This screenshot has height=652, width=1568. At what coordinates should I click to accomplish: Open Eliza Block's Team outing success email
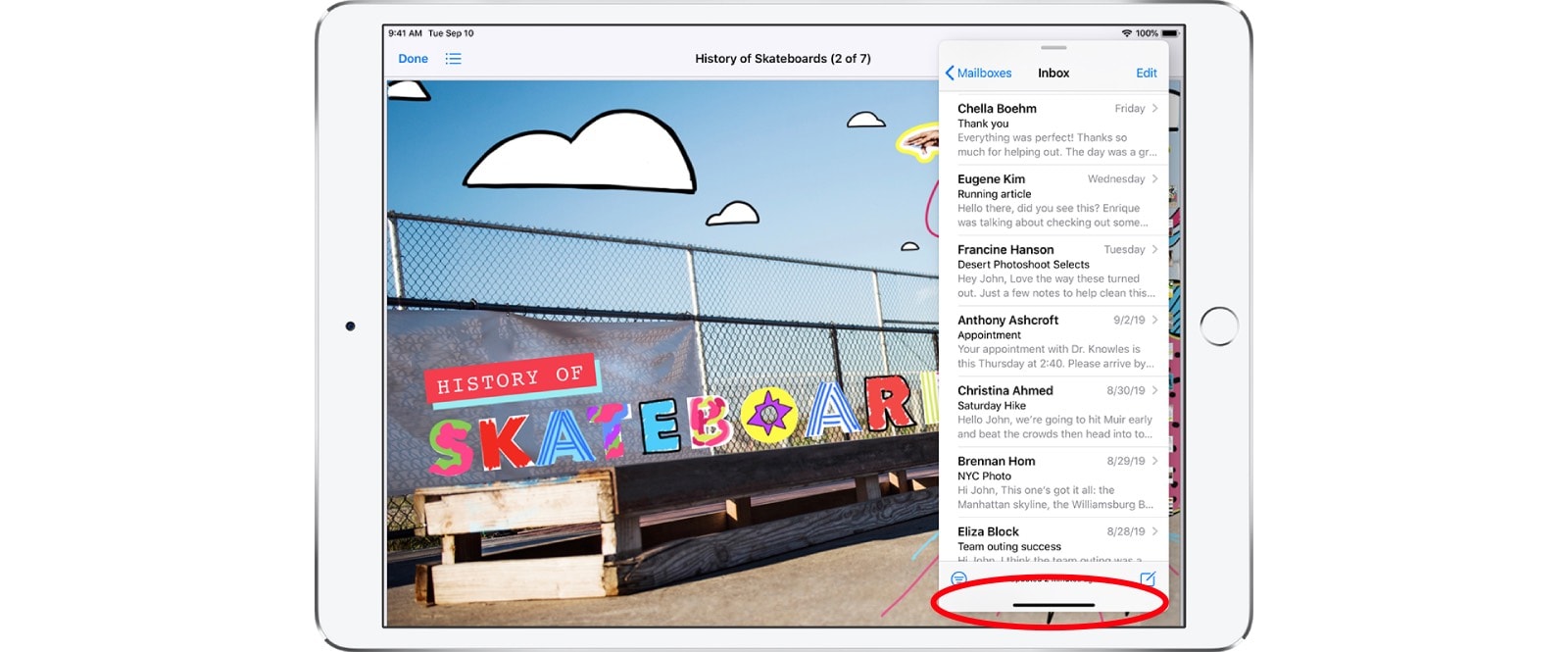1049,541
